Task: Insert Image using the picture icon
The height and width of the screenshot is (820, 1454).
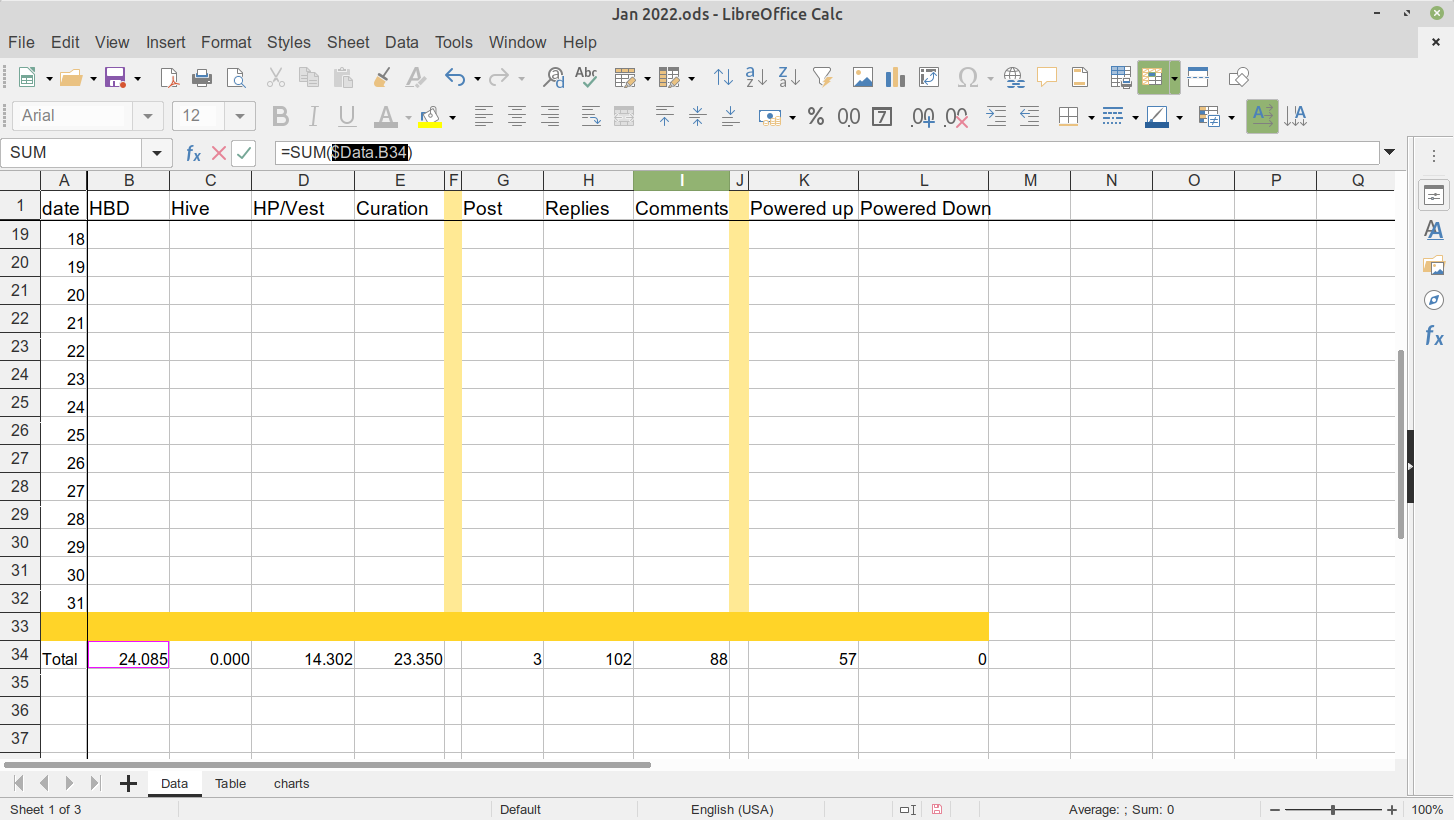Action: pos(863,78)
